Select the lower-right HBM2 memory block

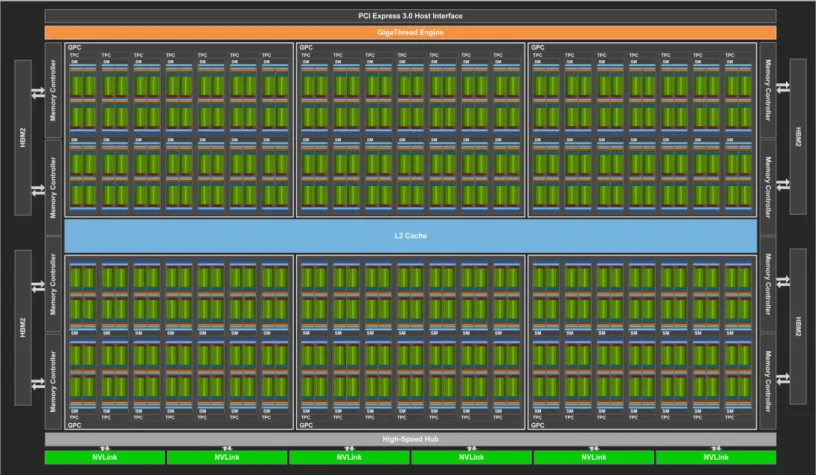[x=798, y=326]
